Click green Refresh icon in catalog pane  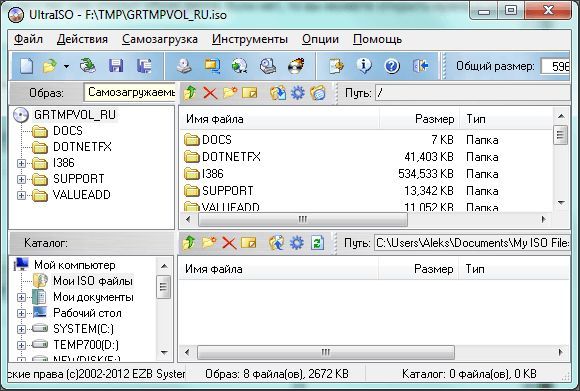pyautogui.click(x=317, y=243)
